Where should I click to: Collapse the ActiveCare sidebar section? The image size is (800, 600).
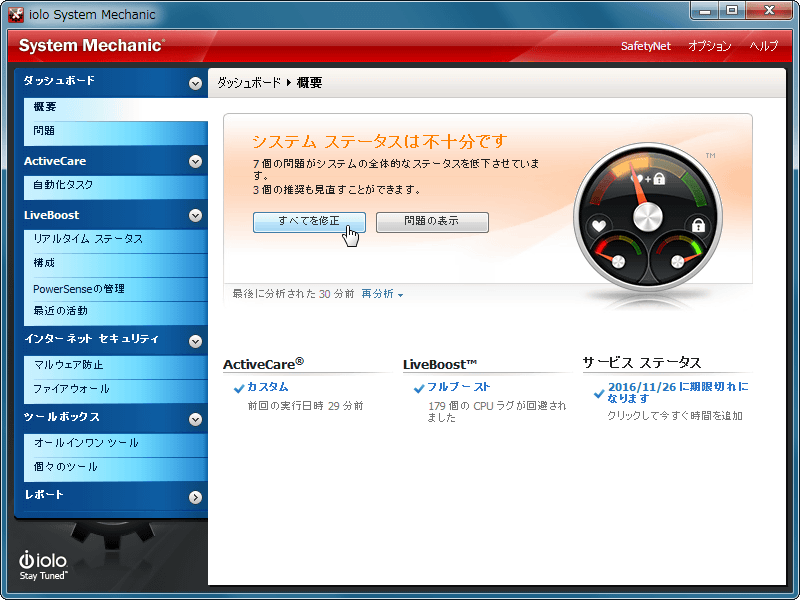(x=195, y=162)
